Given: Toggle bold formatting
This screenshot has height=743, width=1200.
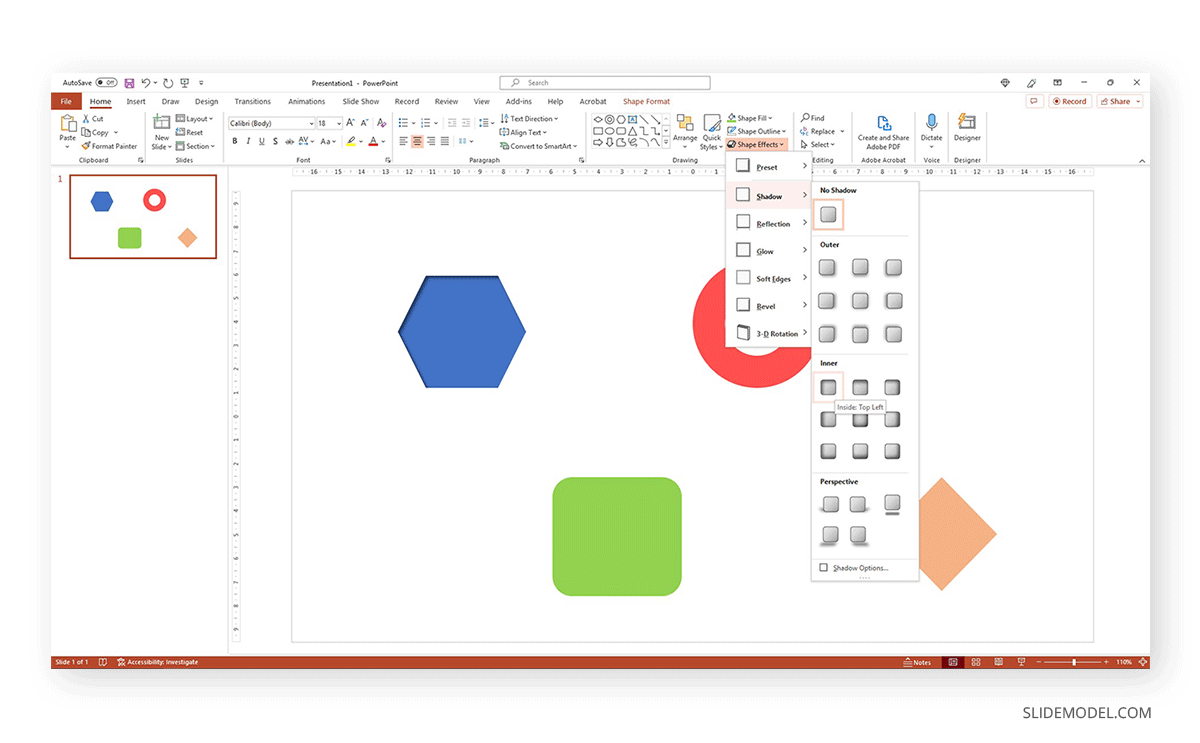Looking at the screenshot, I should pos(235,141).
